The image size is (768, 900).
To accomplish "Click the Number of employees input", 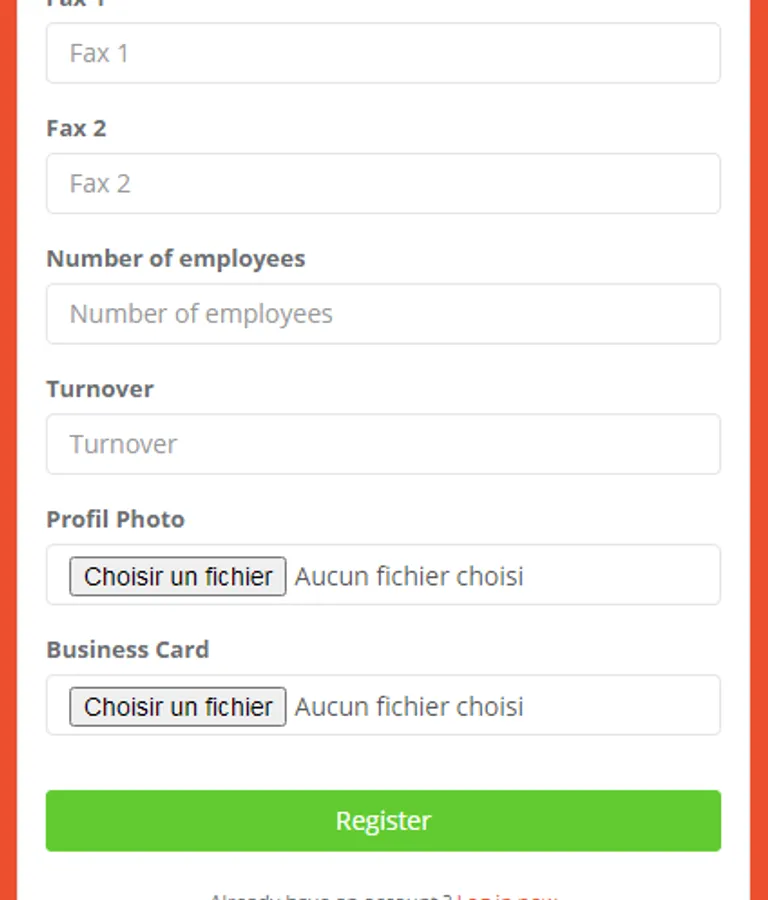I will point(383,314).
